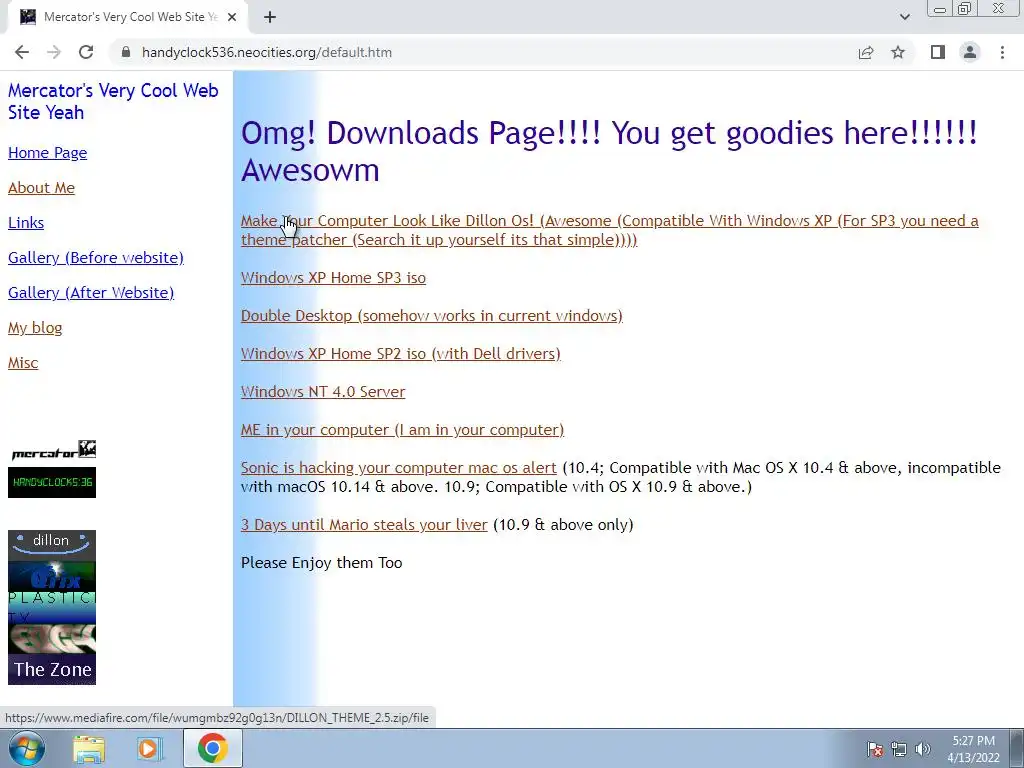Open Action Center flag in tray
The image size is (1024, 768).
click(x=875, y=749)
